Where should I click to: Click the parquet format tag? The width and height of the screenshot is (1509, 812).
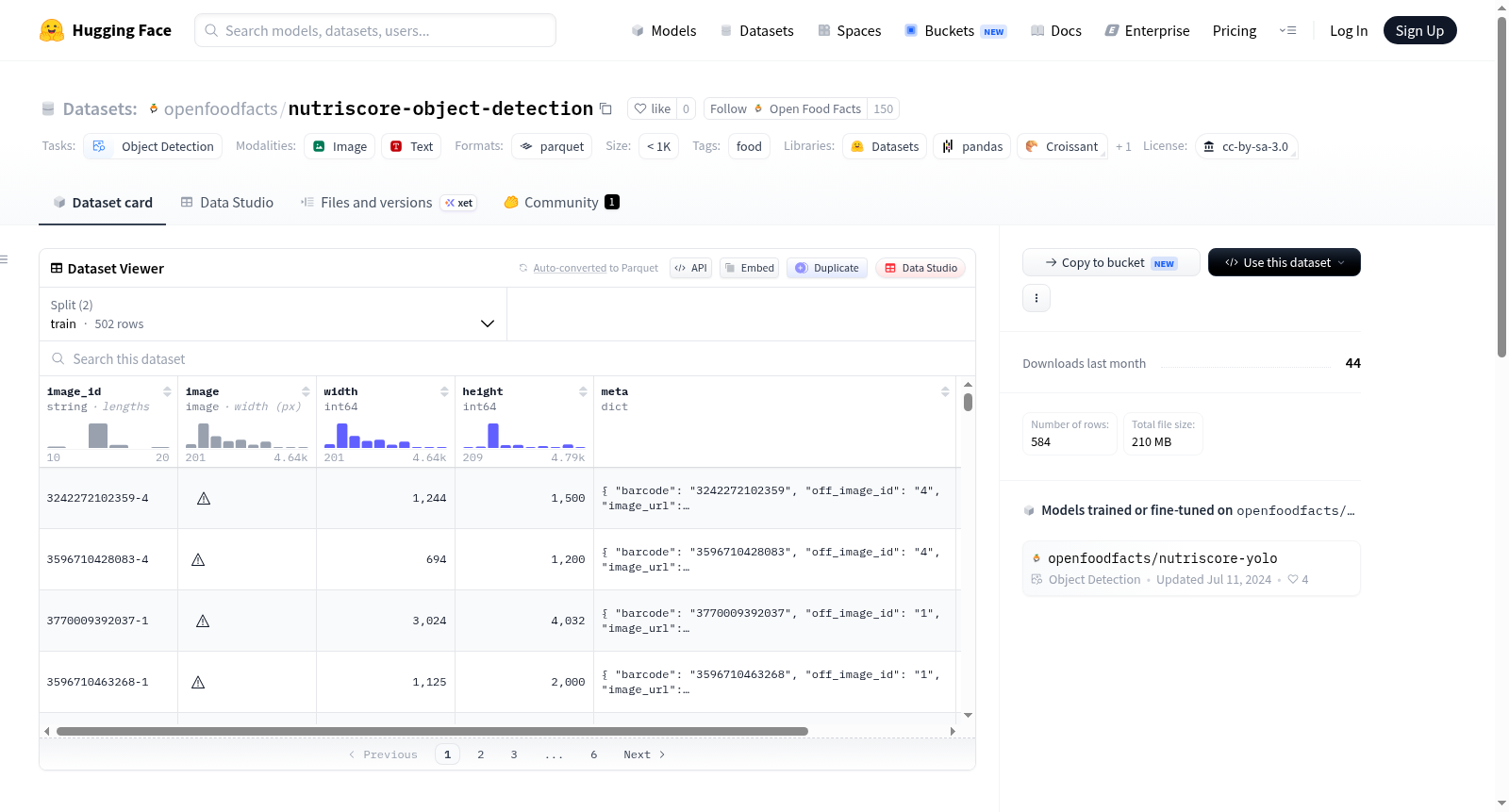point(553,146)
